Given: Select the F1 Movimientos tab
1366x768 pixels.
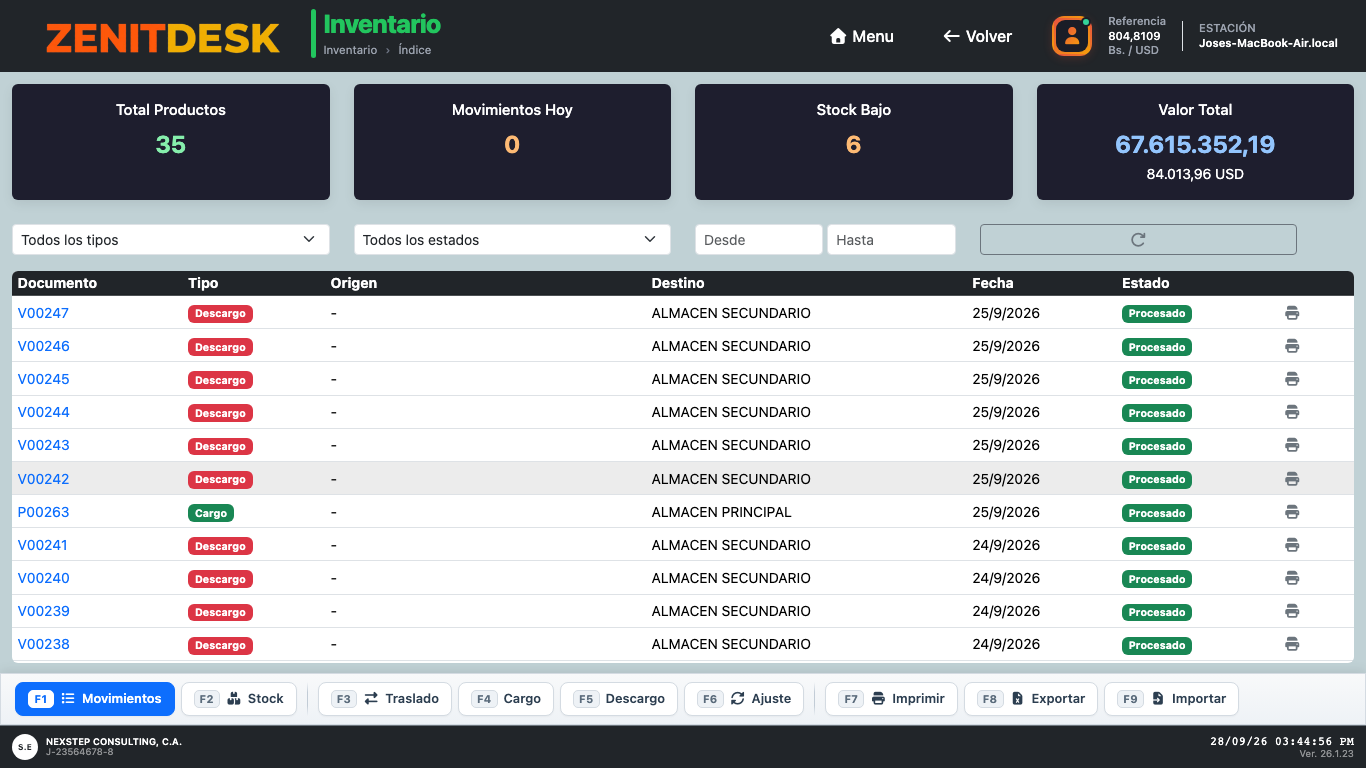Looking at the screenshot, I should coord(95,699).
